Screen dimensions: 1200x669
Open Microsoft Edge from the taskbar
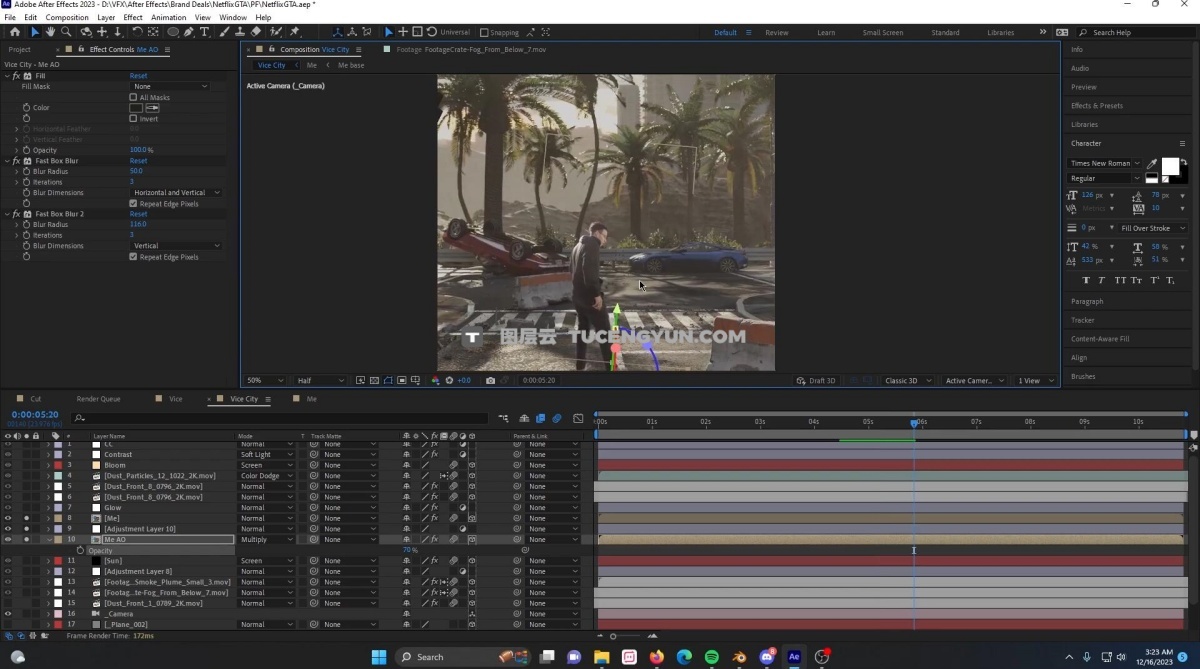[684, 657]
